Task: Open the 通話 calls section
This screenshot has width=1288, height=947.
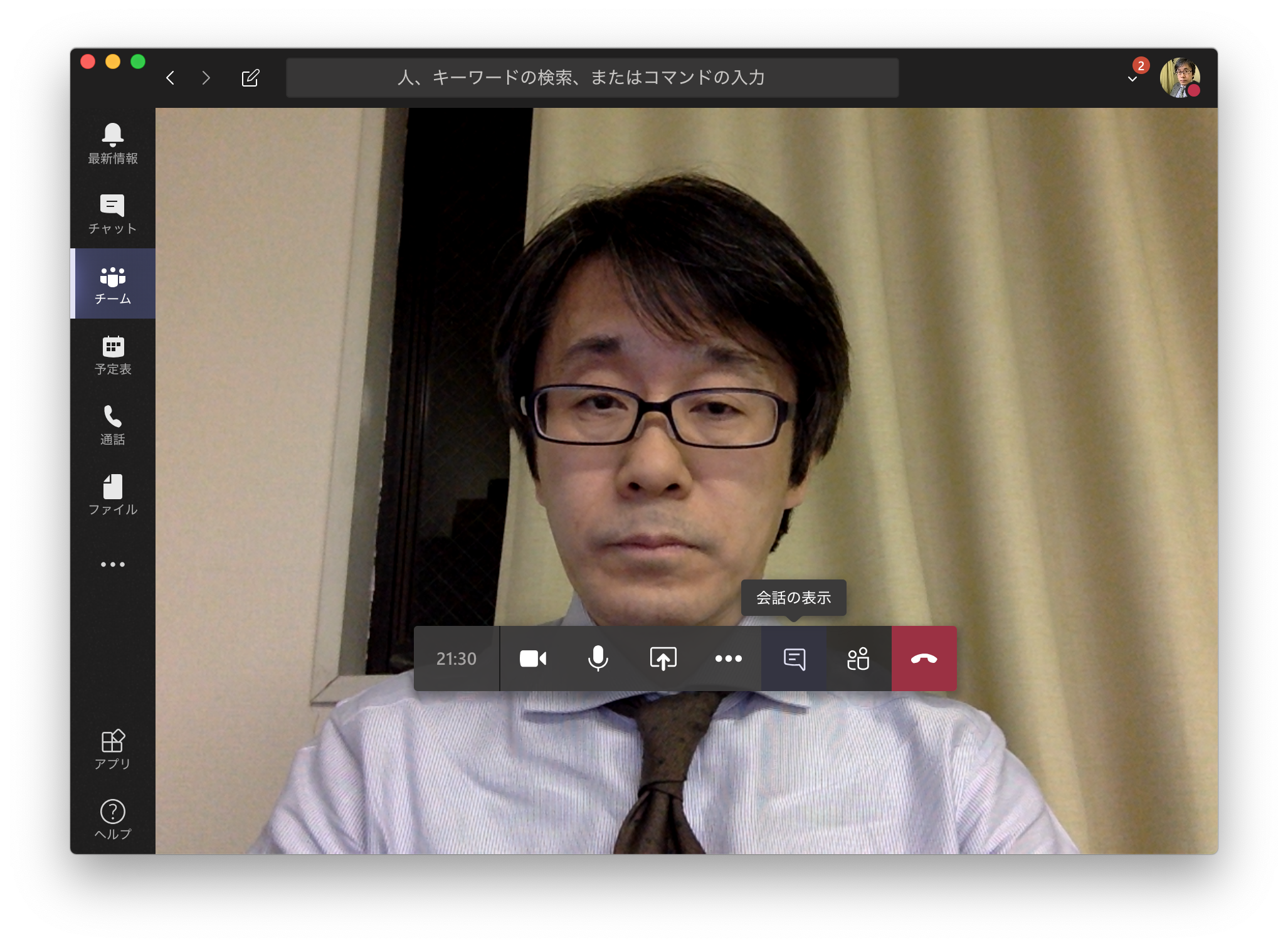Action: pyautogui.click(x=113, y=425)
